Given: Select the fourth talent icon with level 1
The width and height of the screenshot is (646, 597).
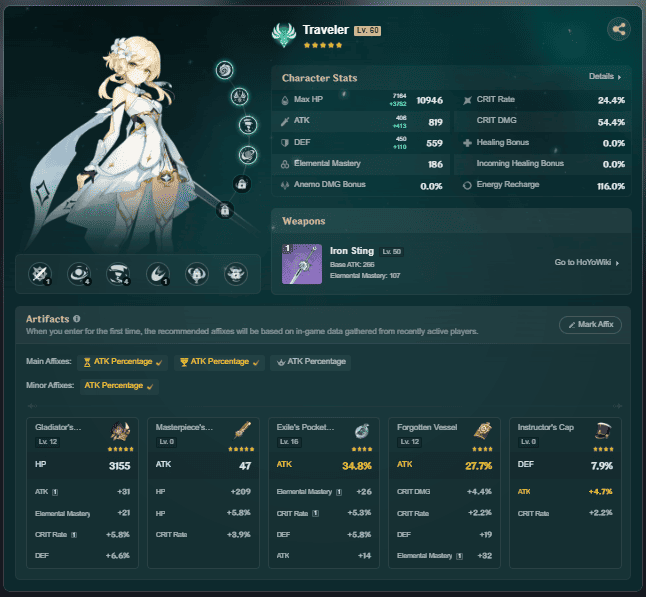Looking at the screenshot, I should (158, 274).
